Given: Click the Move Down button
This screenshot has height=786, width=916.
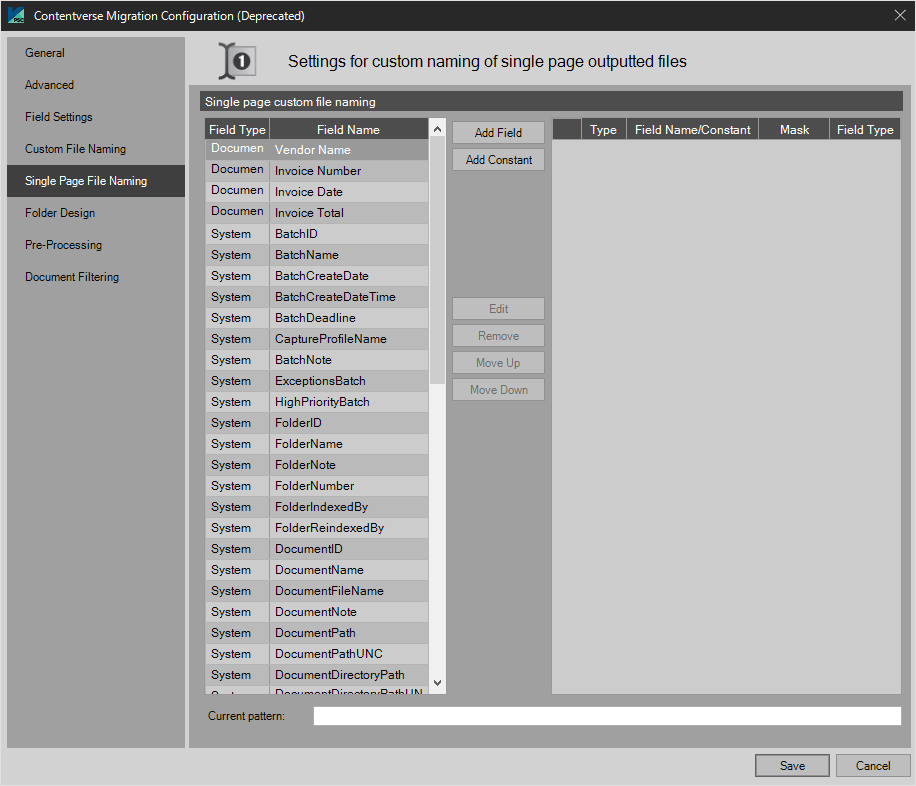Looking at the screenshot, I should 498,390.
